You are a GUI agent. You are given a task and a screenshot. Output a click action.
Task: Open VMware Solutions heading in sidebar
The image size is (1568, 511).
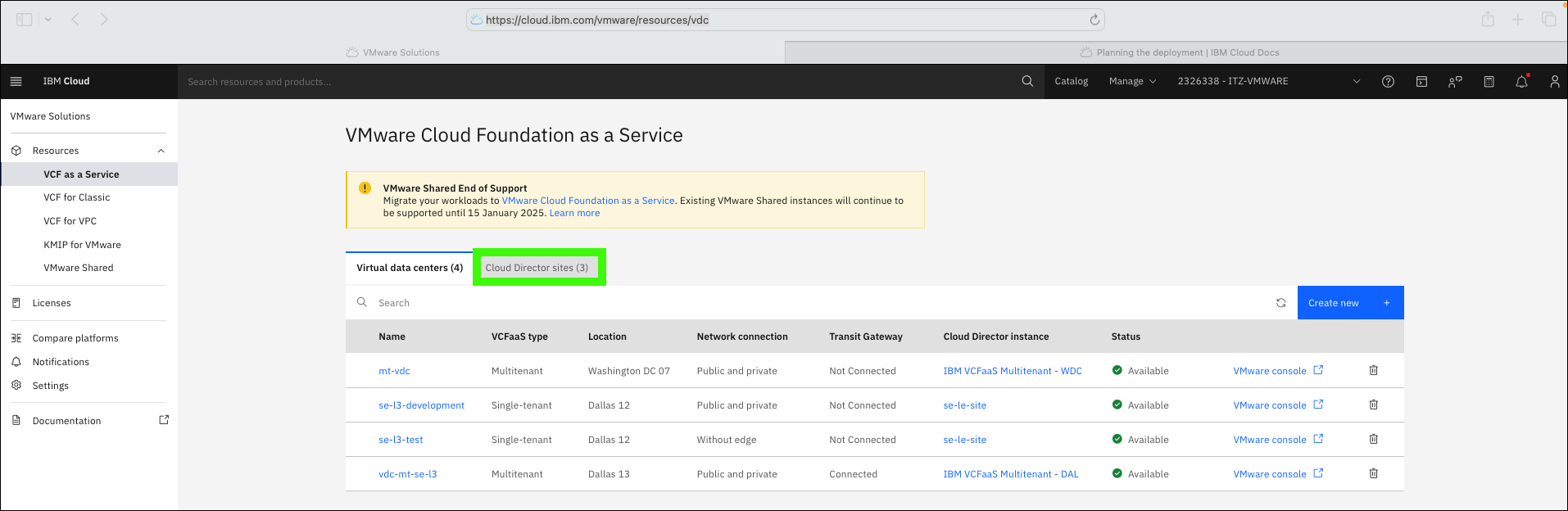click(x=50, y=116)
